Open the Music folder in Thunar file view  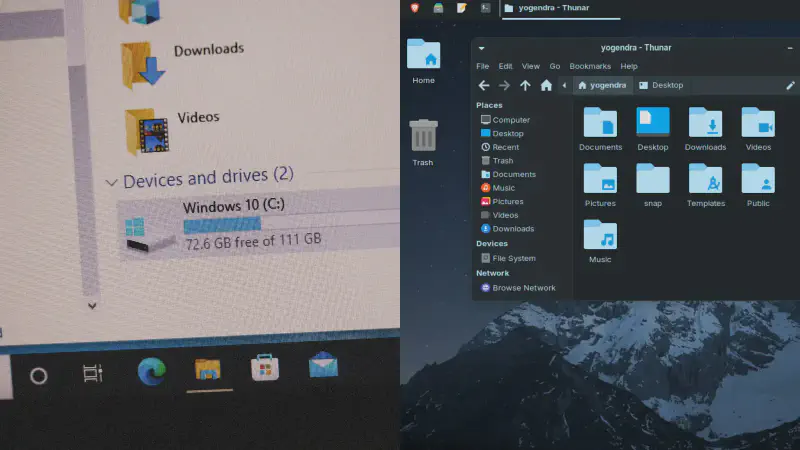pyautogui.click(x=600, y=241)
